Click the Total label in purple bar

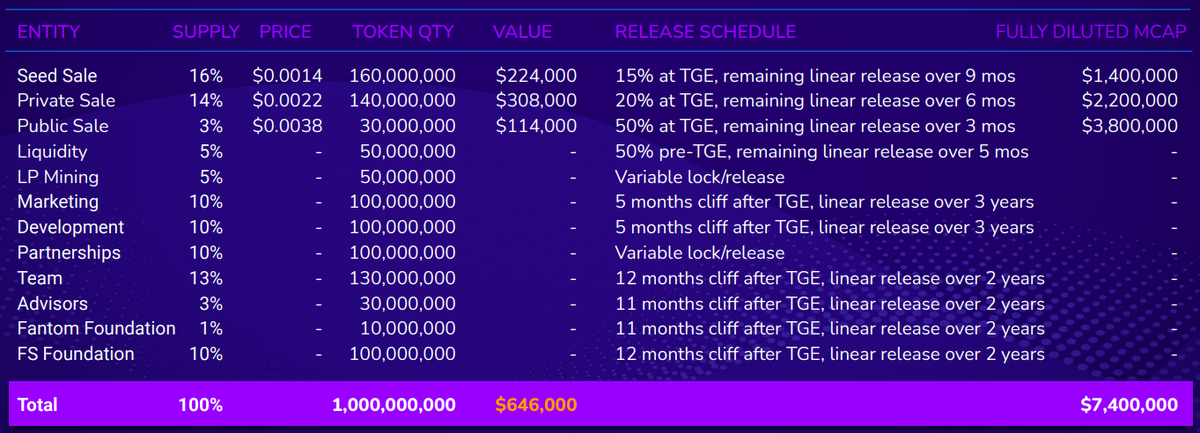tap(37, 405)
